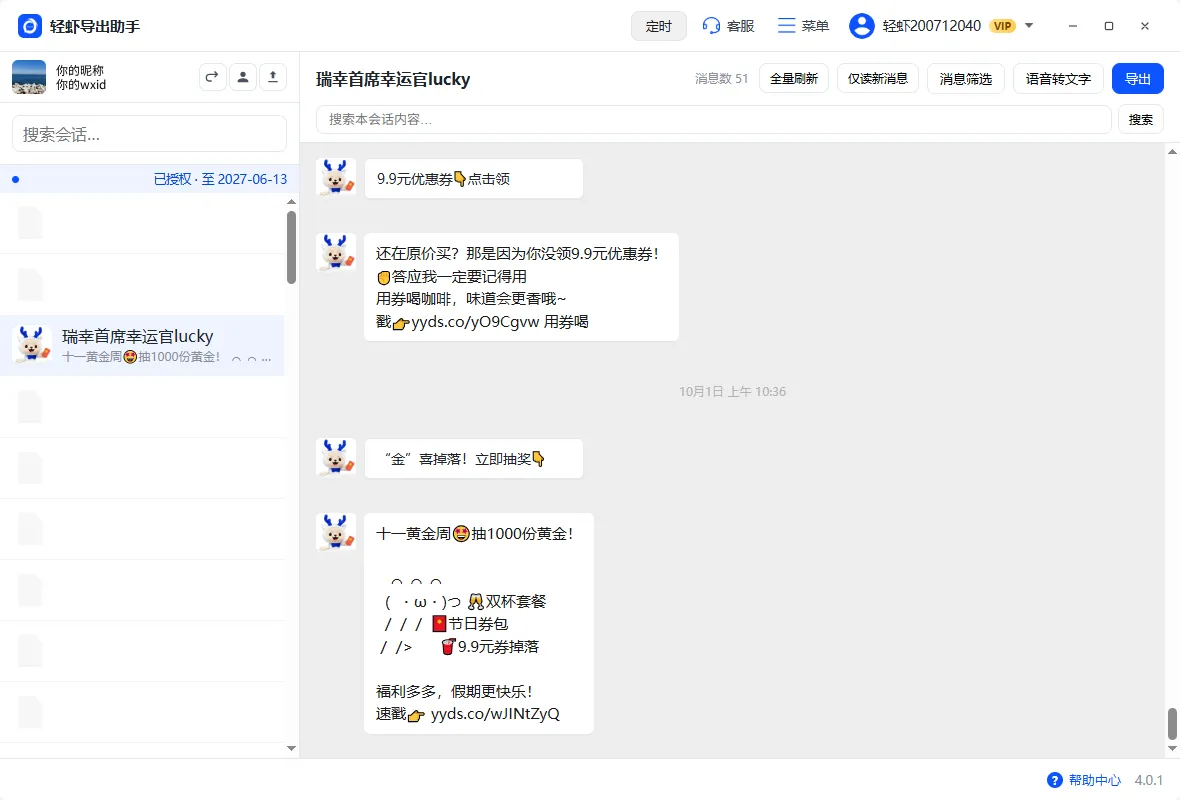Screen dimensions: 1180x800
Task: Click the yyds.co/yO9Cgvw link text
Action: coord(476,322)
